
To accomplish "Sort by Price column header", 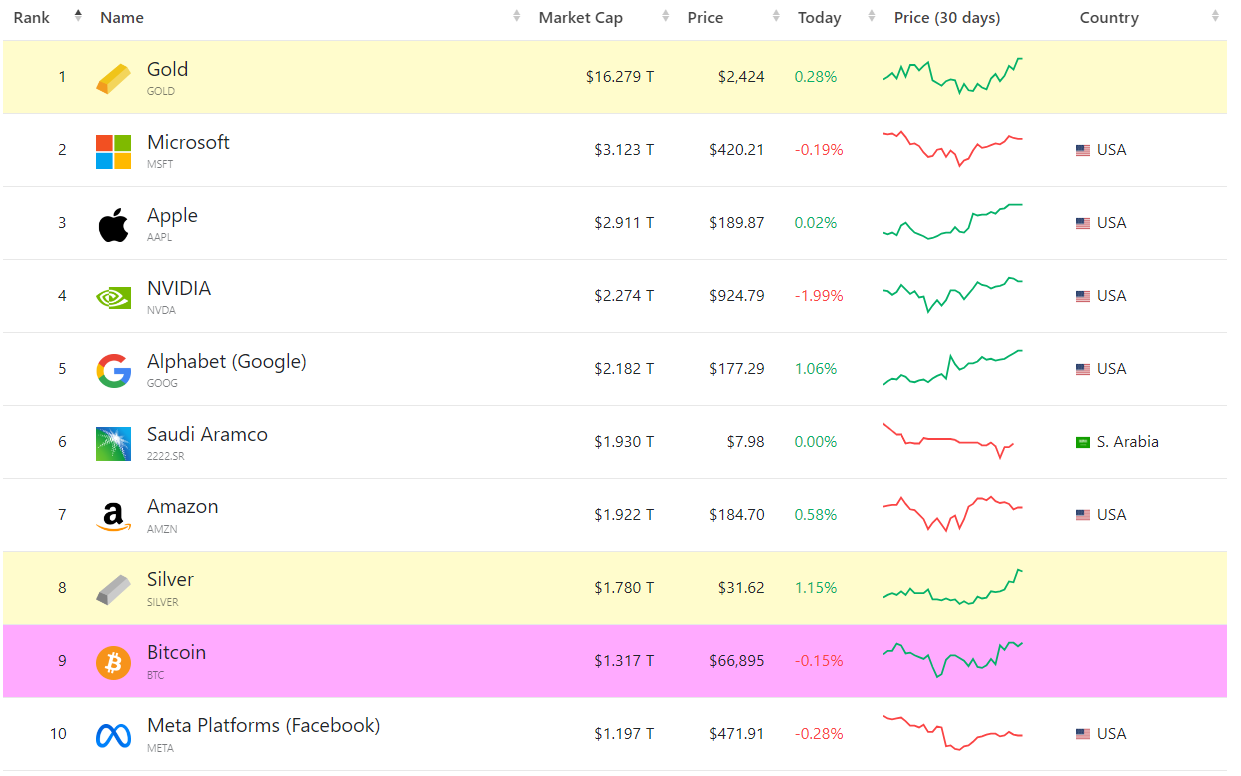I will [x=705, y=18].
